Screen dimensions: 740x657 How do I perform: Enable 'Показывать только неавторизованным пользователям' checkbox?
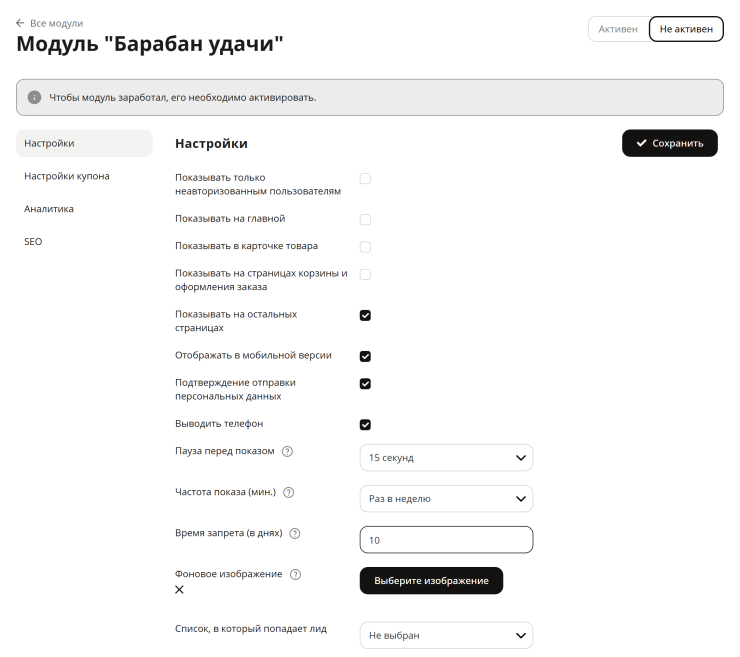click(365, 178)
